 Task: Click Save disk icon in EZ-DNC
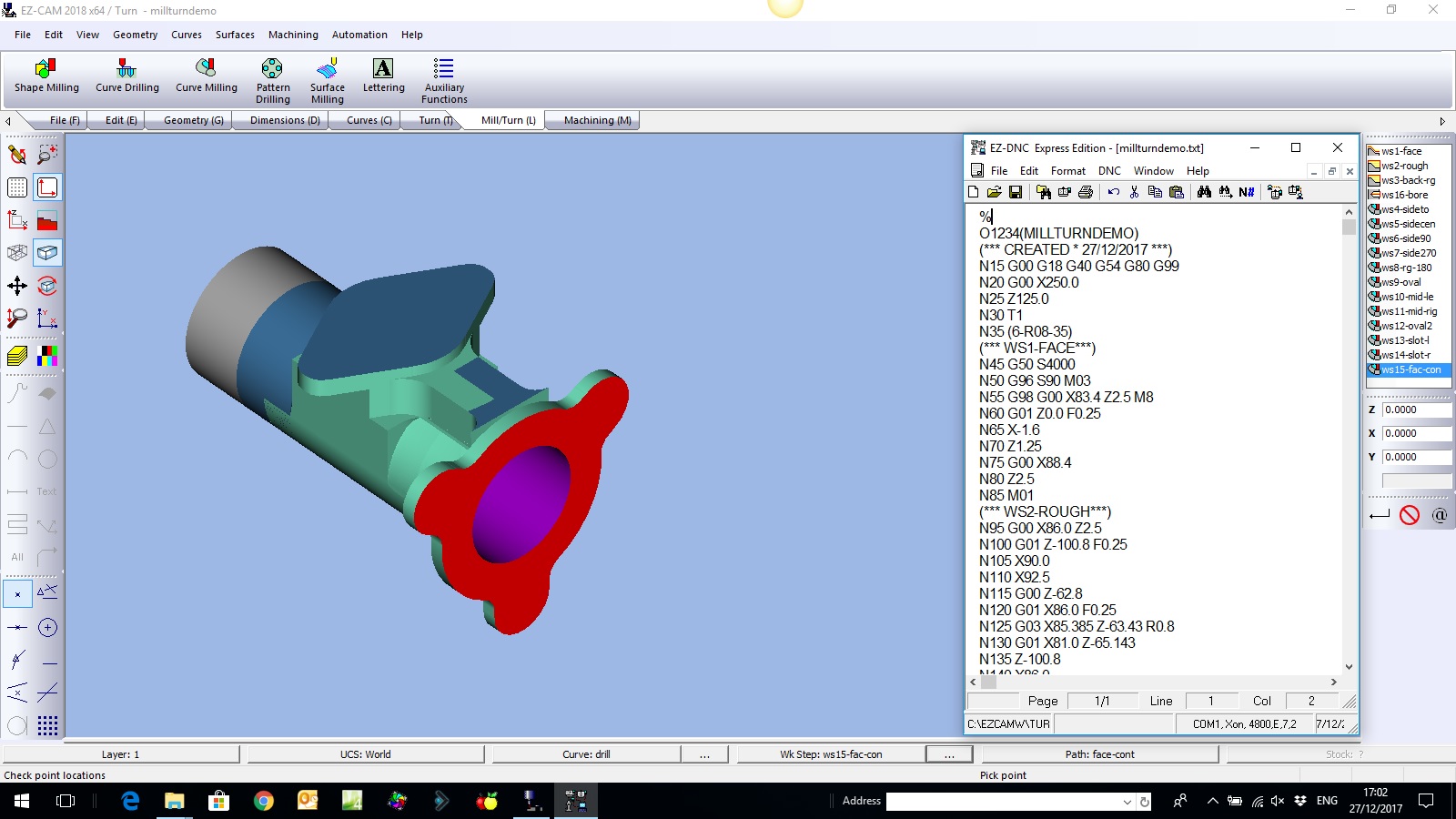(x=1016, y=192)
